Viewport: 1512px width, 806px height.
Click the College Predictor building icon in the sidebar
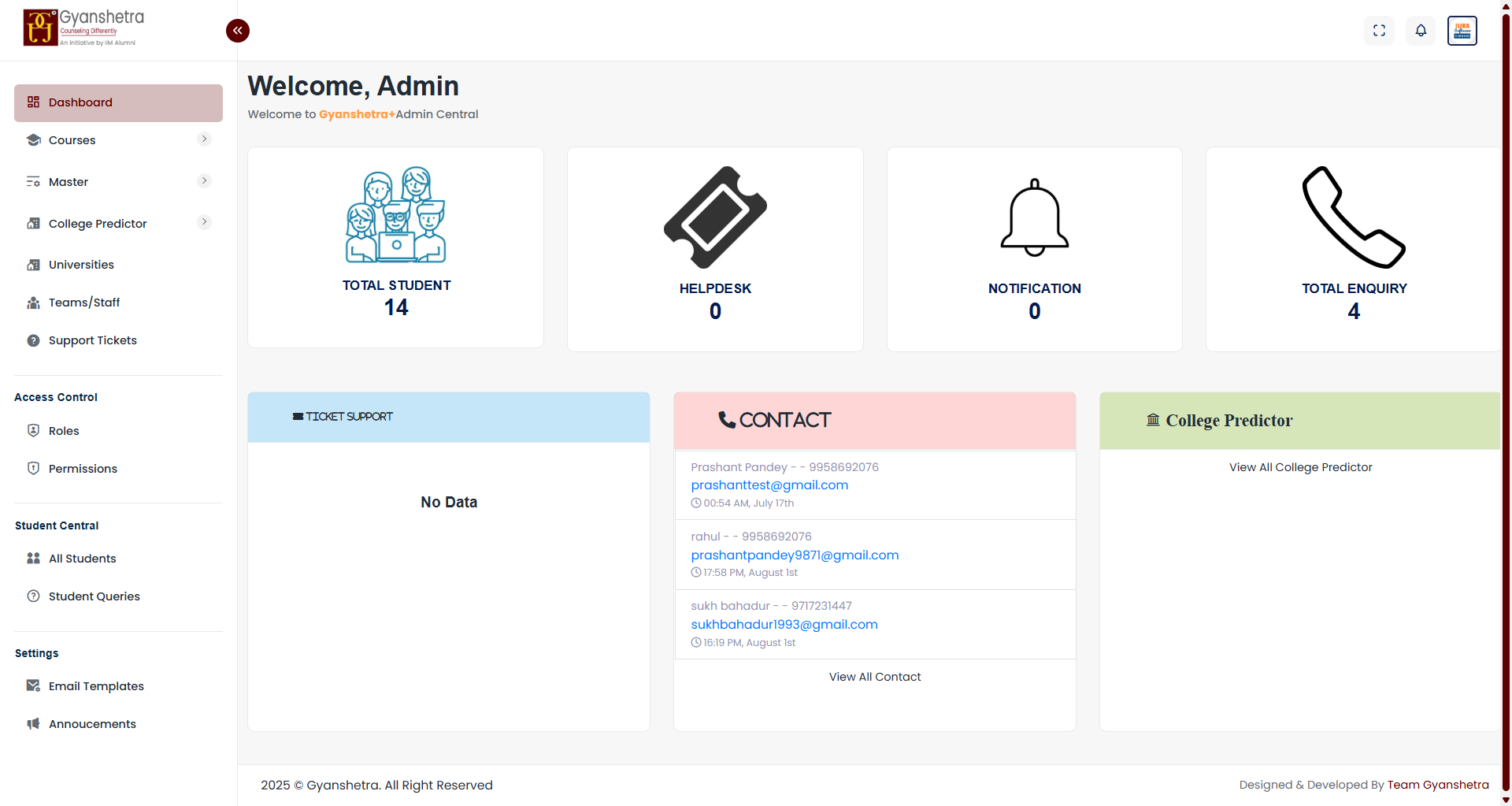click(33, 224)
